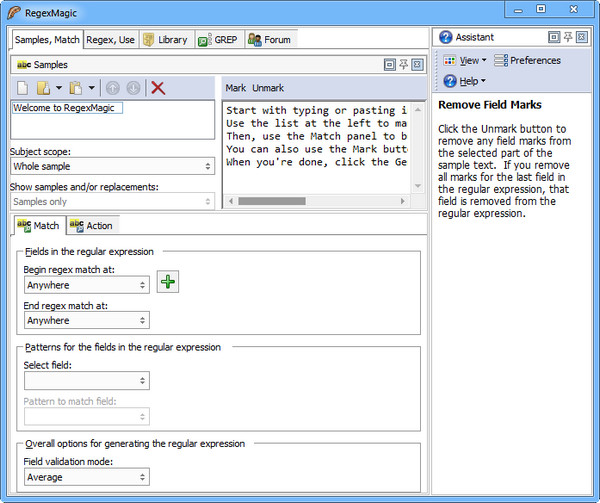Open the Begin regex match at dropdown
The image size is (600, 503).
[x=87, y=285]
